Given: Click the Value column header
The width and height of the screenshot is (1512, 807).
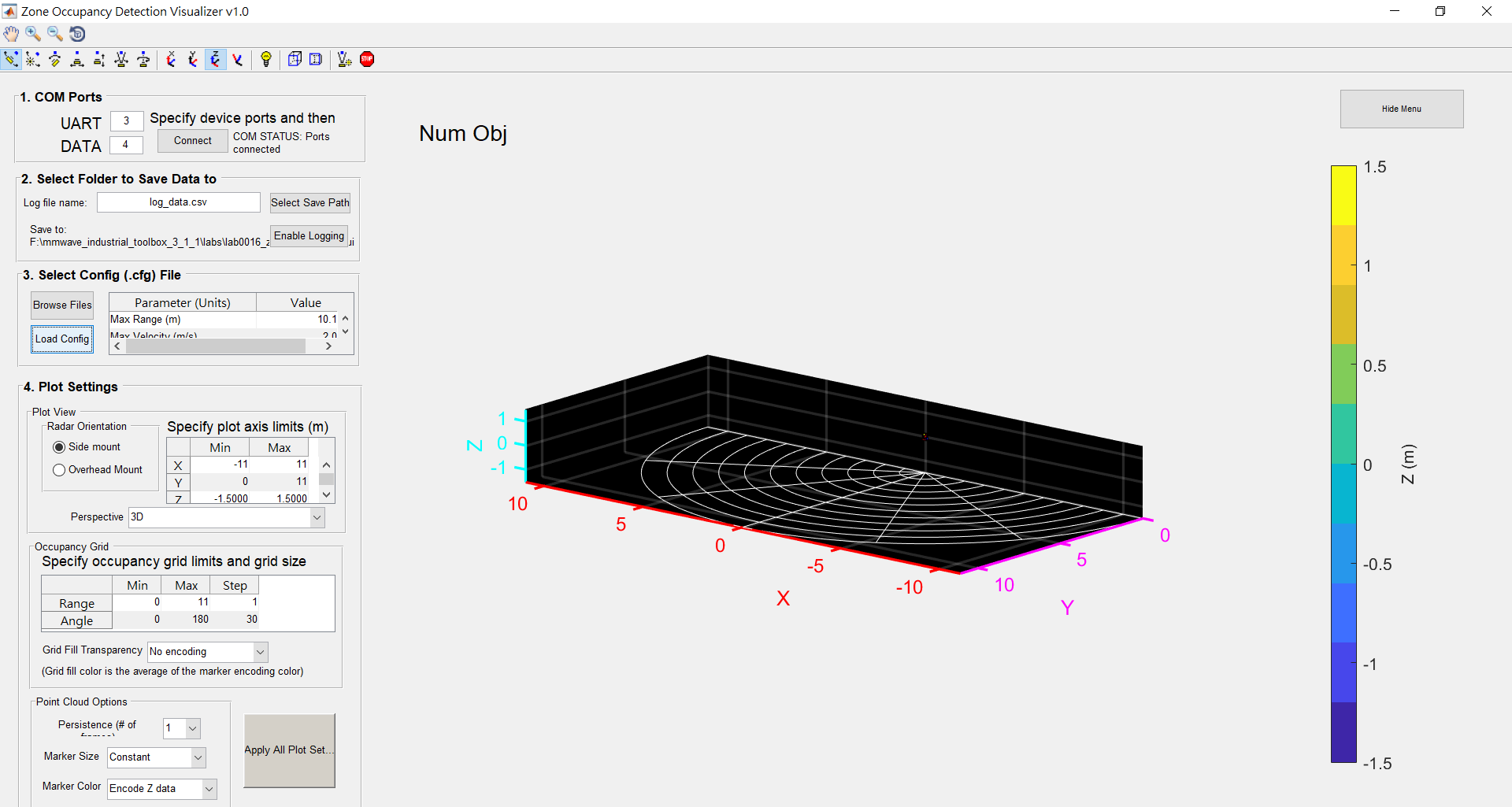Looking at the screenshot, I should [x=306, y=303].
